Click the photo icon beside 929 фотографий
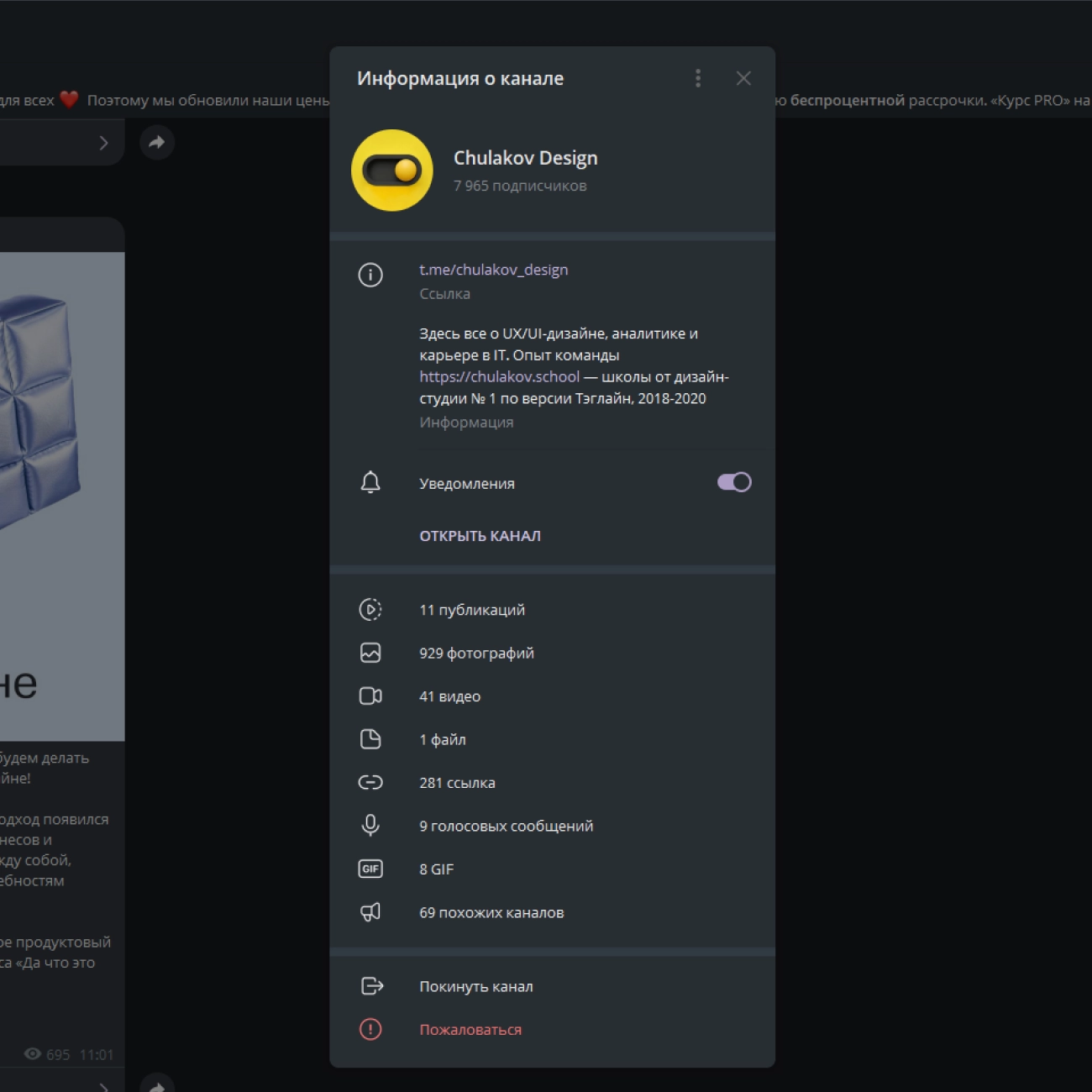 click(370, 653)
